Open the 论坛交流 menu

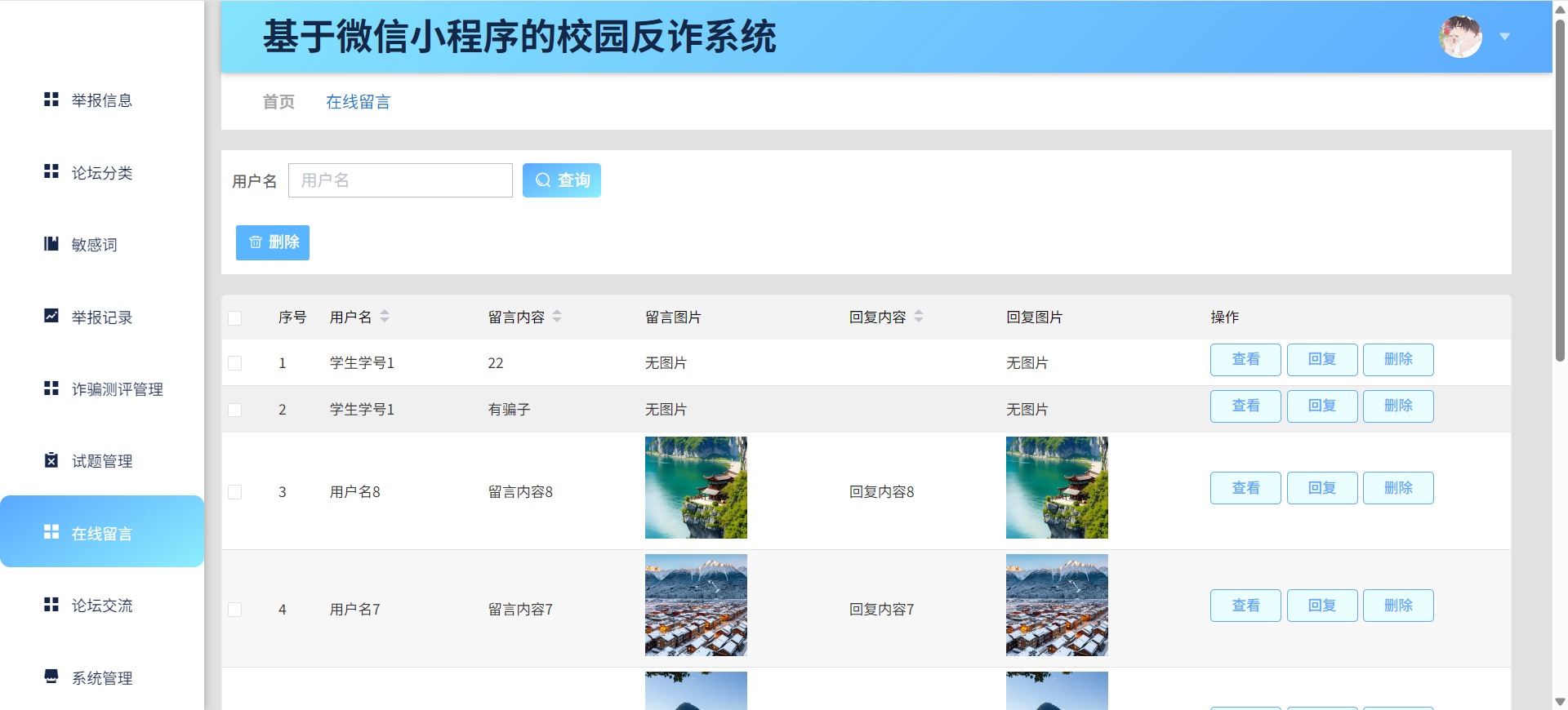point(102,606)
